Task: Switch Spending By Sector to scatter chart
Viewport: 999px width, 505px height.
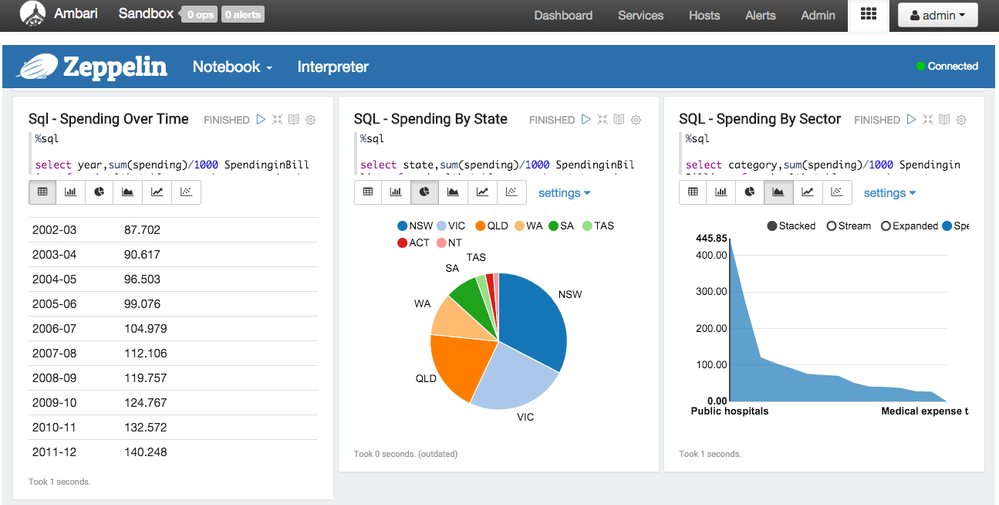Action: coord(837,192)
